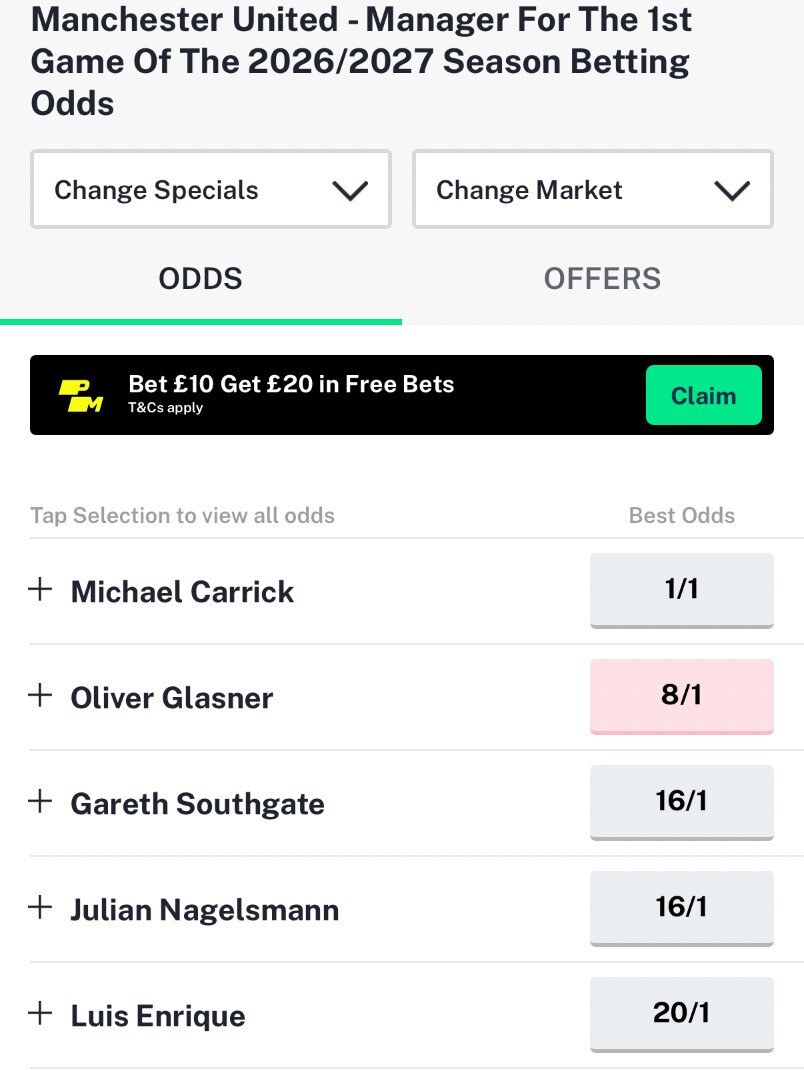Choose the 20/1 odds for Luis Enrique

(681, 1013)
